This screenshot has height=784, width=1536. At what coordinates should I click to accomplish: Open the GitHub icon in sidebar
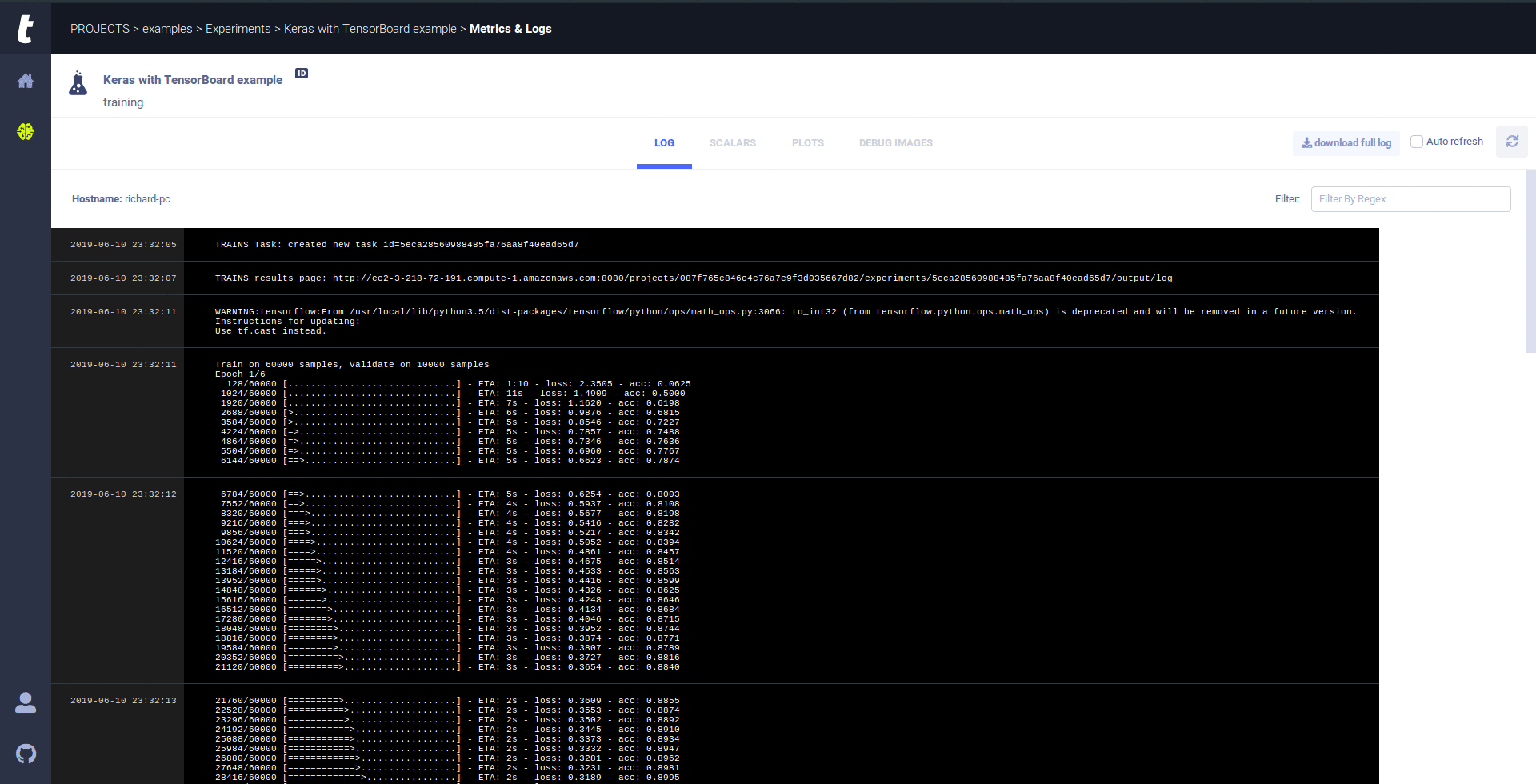[x=26, y=754]
